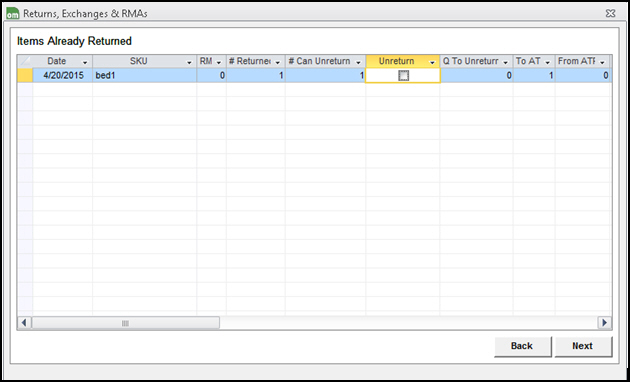
Task: Click the From ATF cell with 0
Action: 583,76
